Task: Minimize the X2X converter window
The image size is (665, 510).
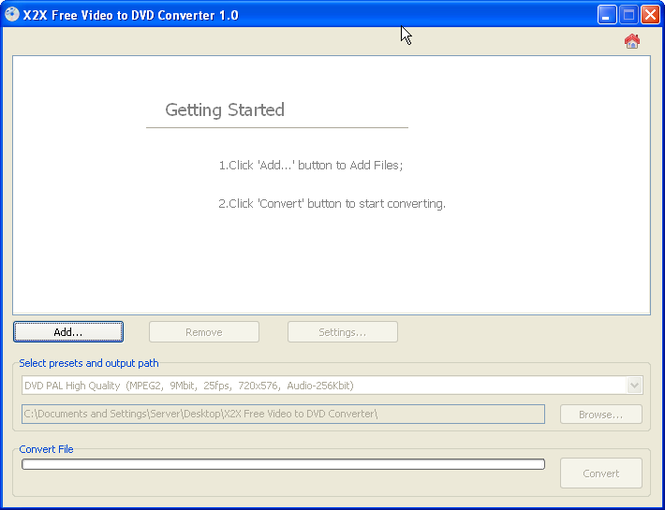Action: click(x=607, y=15)
